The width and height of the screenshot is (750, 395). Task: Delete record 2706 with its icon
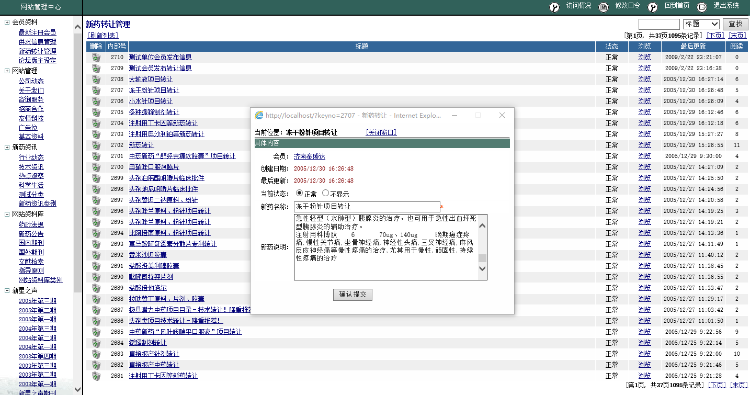point(96,101)
